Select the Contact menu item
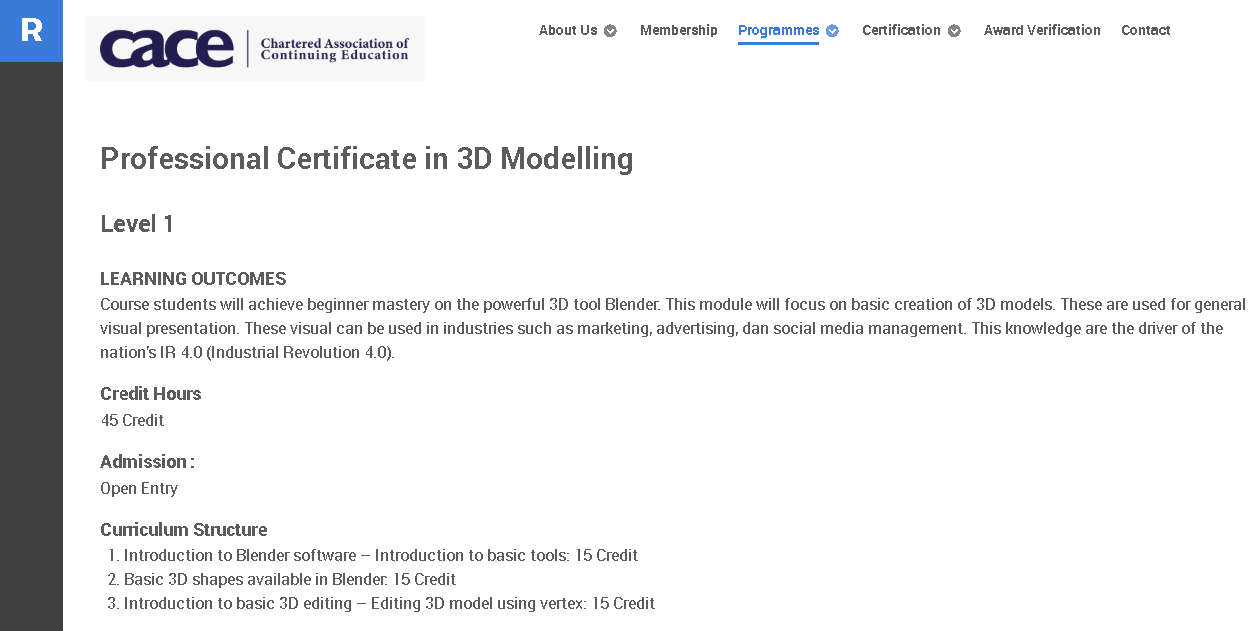The width and height of the screenshot is (1259, 631). pos(1145,30)
